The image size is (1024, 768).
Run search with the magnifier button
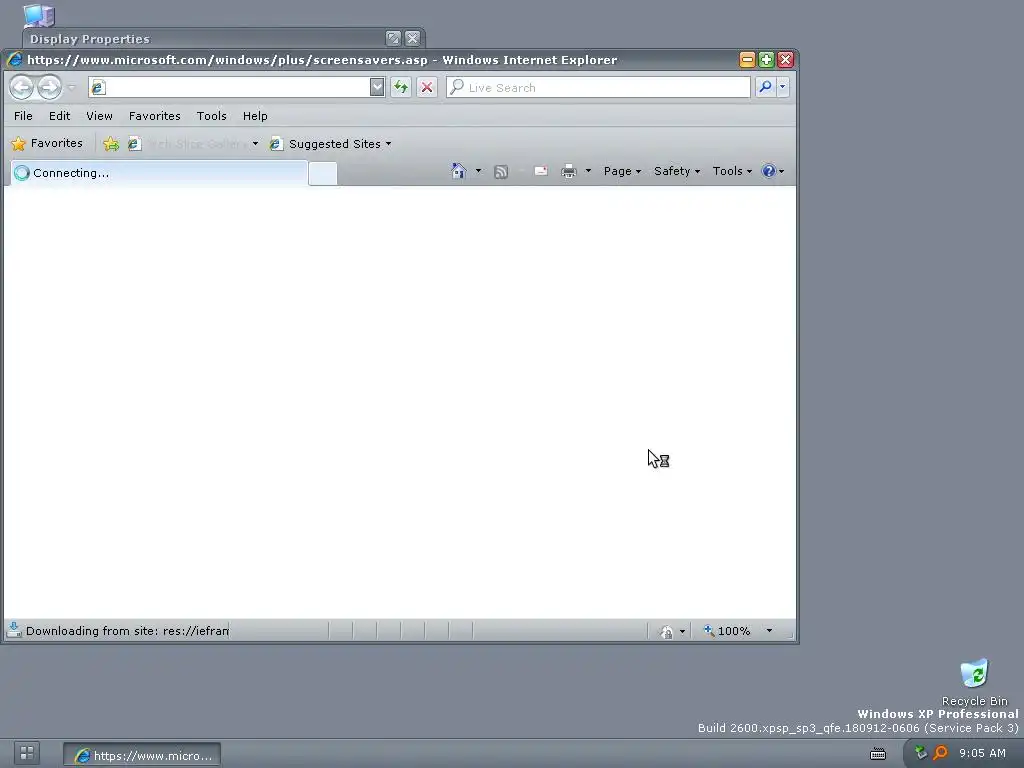click(765, 87)
